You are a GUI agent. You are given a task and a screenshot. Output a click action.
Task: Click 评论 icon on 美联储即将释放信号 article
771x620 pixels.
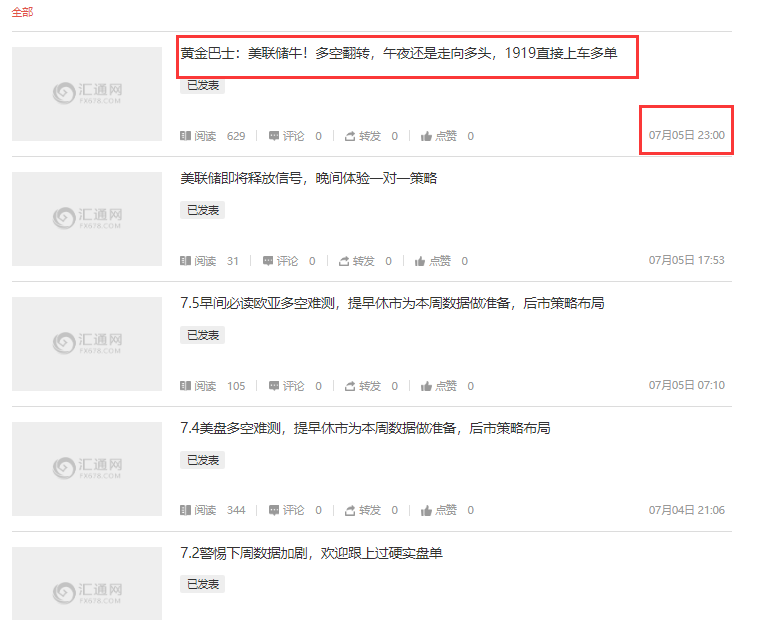point(268,261)
